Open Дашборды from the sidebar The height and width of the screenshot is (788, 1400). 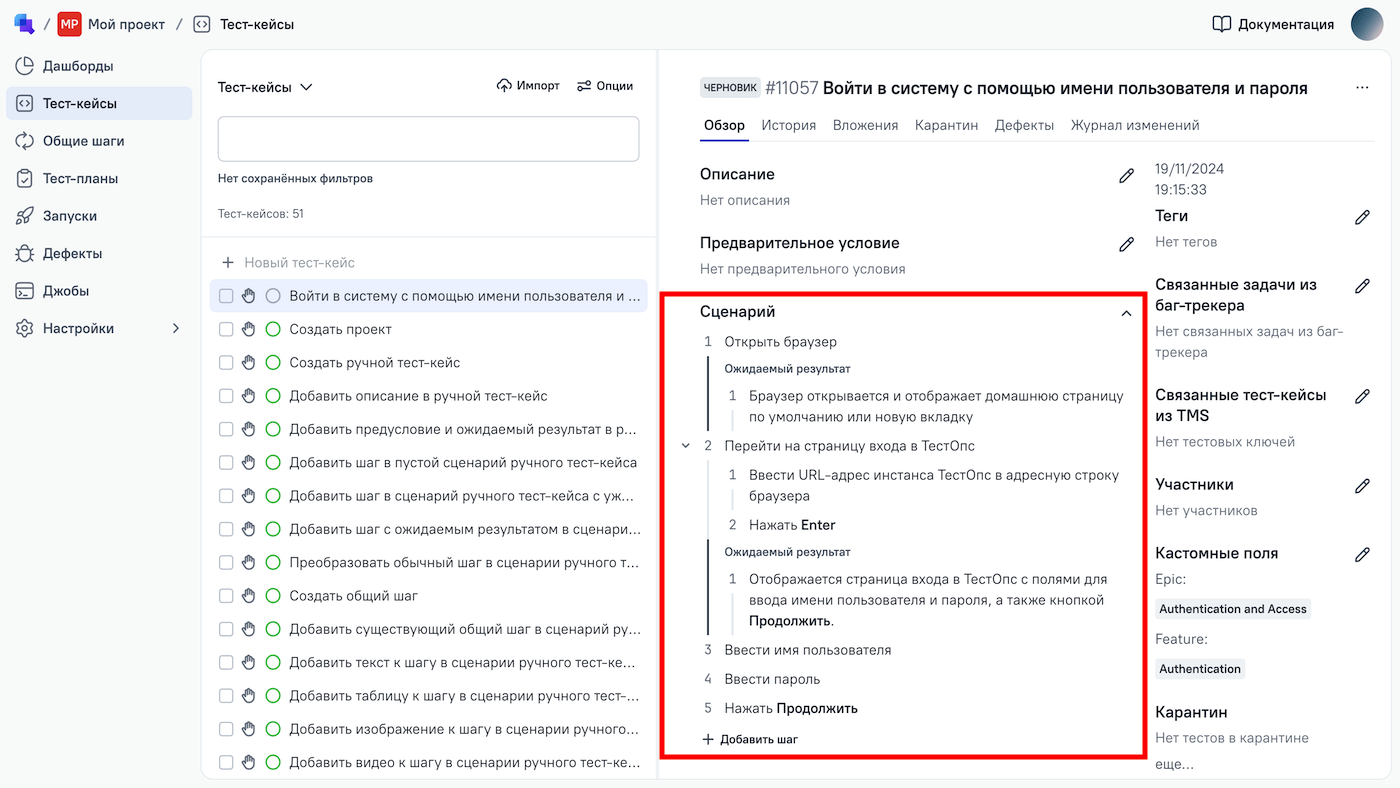pos(77,66)
